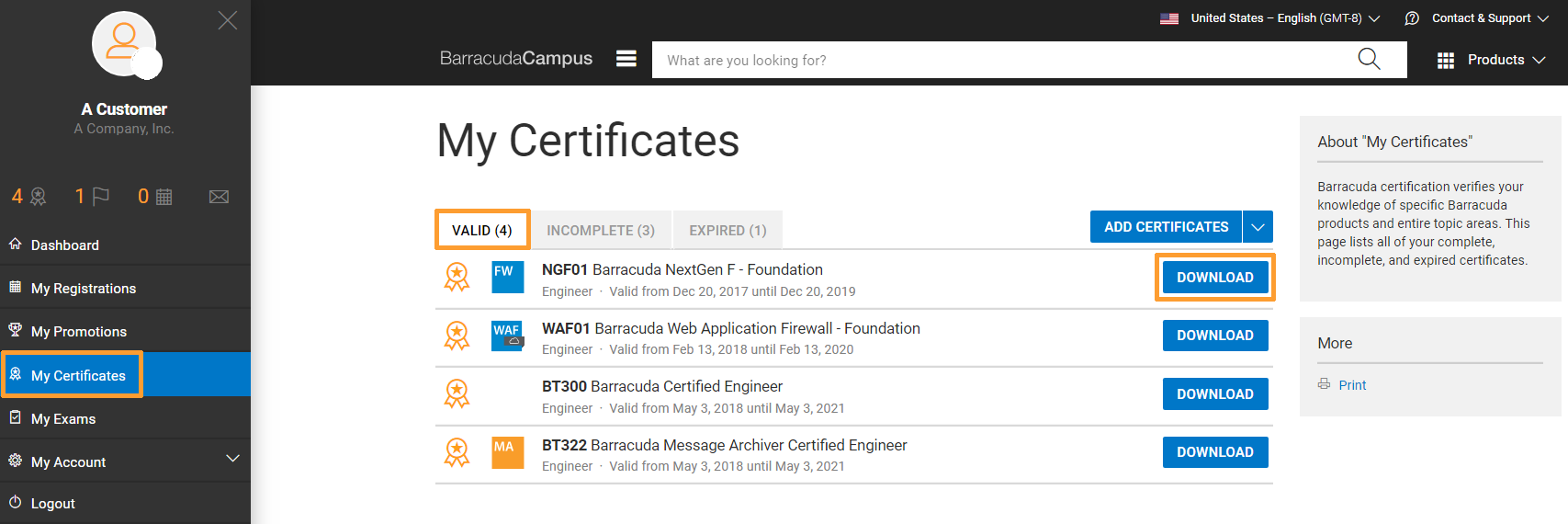Click the Add Certificates button
The width and height of the screenshot is (1568, 524).
[x=1166, y=227]
